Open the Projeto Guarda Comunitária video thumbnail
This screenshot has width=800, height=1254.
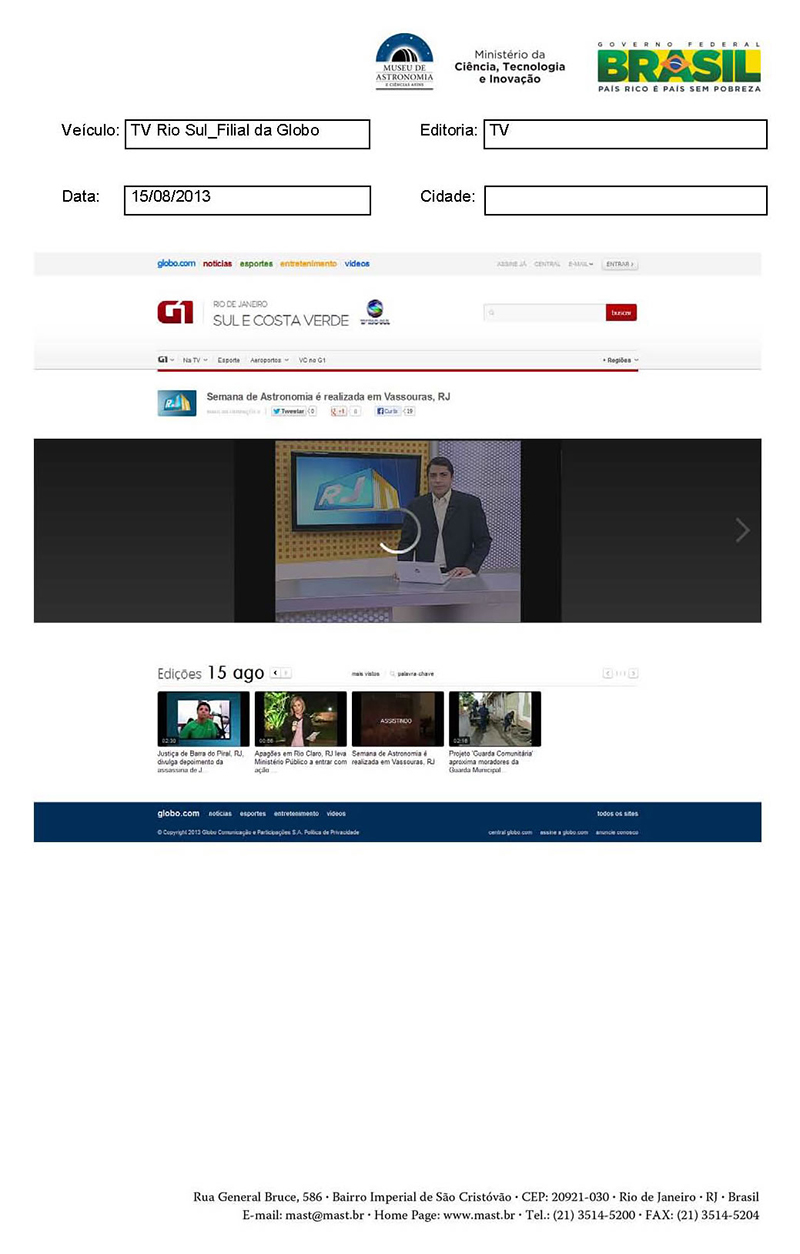[494, 719]
